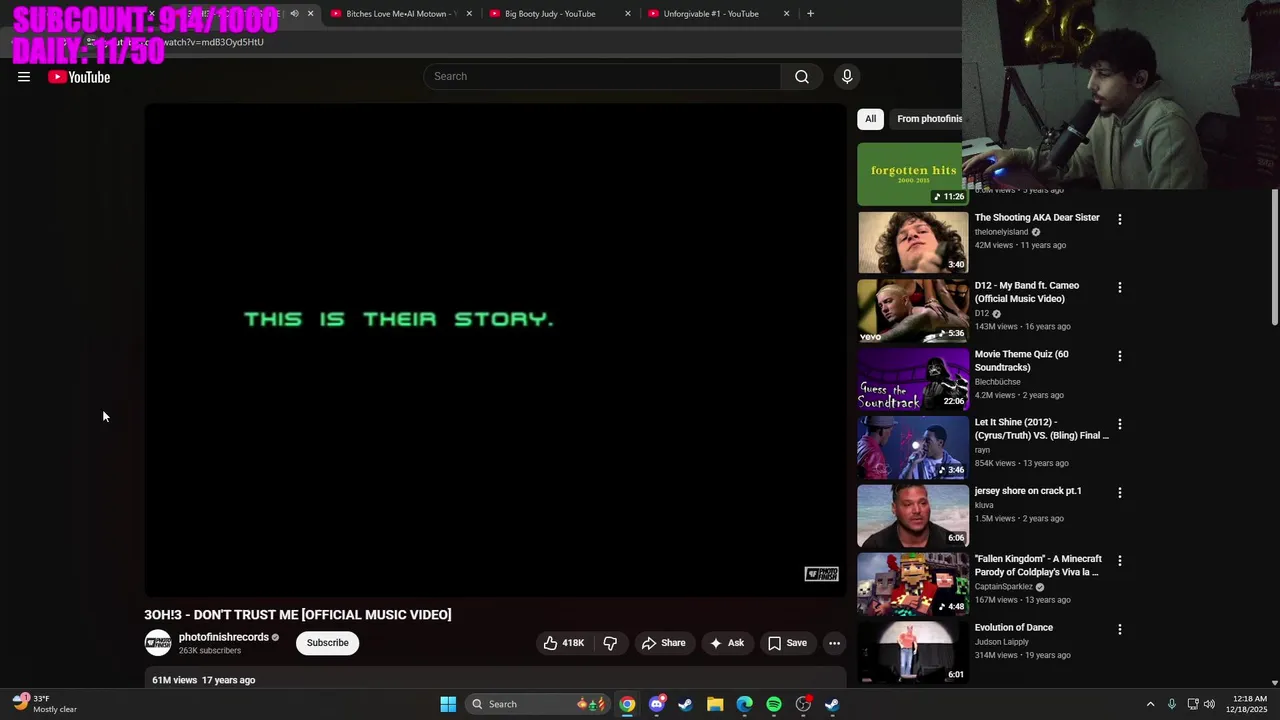Open the taskbar volume control

tap(1209, 704)
